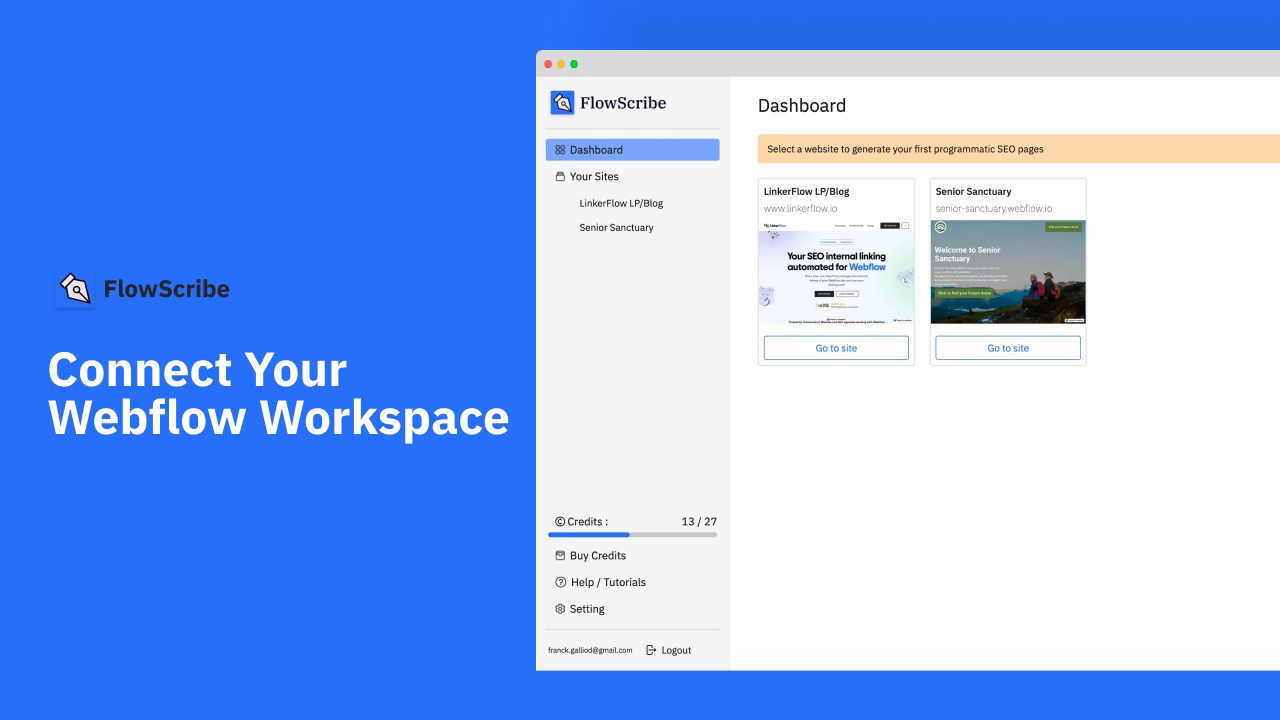Click the FlowScribe name in the sidebar
This screenshot has width=1280, height=720.
click(623, 102)
